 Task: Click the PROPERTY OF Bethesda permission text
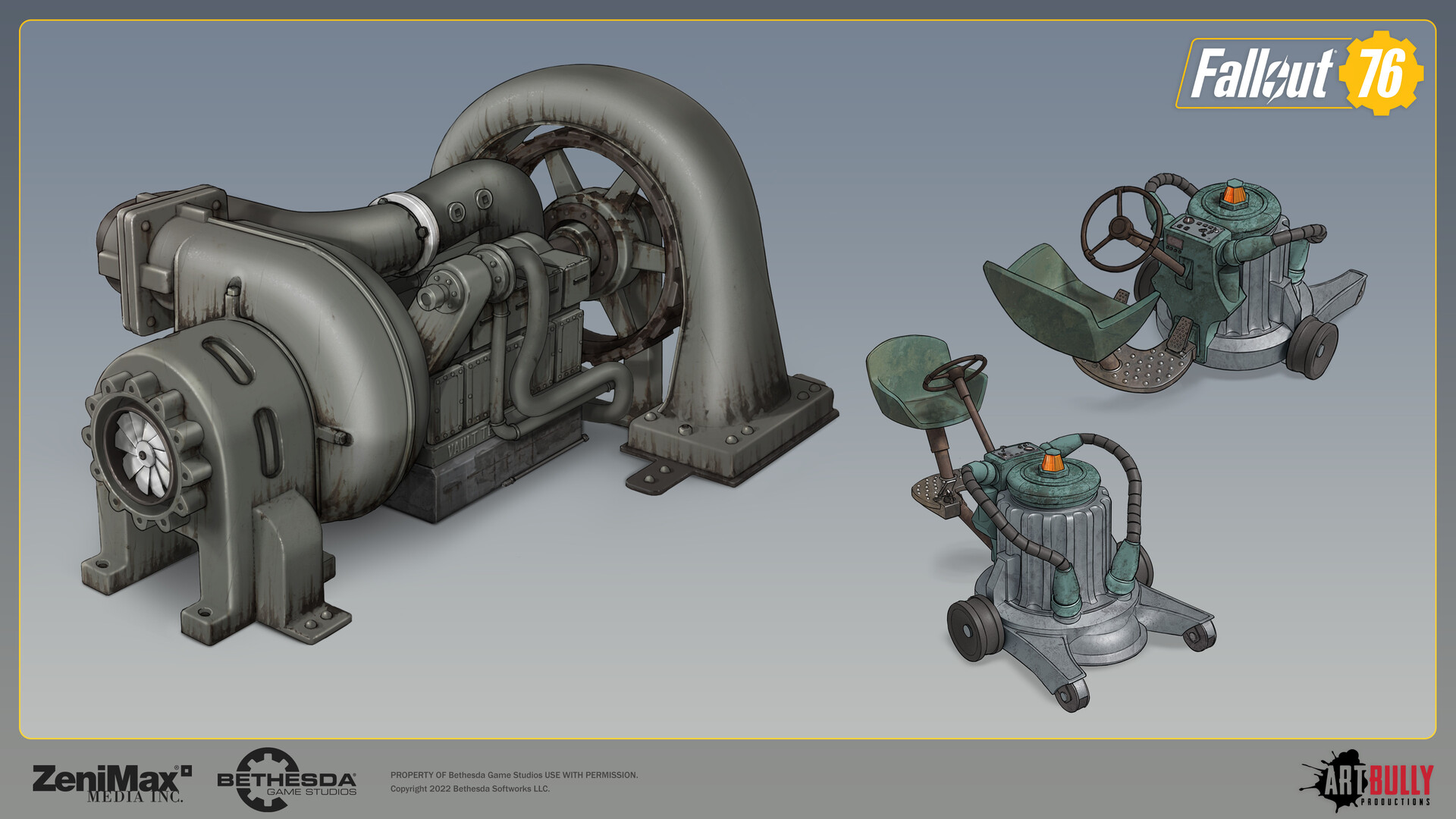coord(514,776)
